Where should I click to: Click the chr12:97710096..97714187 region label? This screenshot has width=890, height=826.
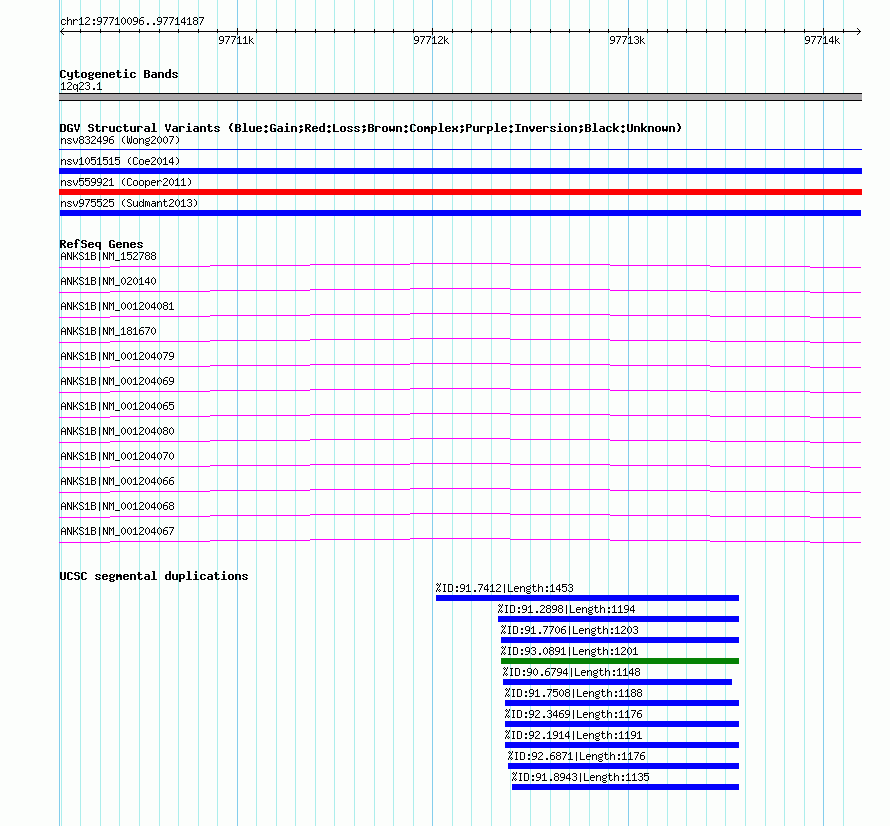[x=132, y=21]
